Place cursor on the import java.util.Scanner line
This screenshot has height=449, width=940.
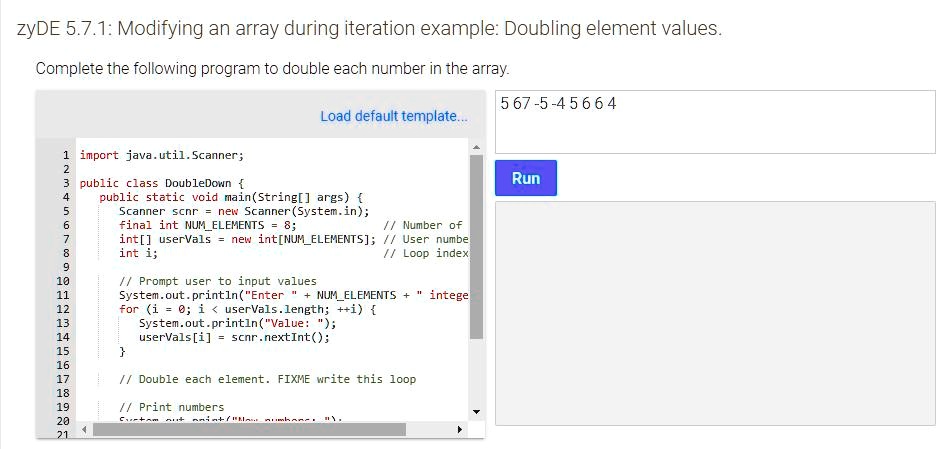[161, 155]
